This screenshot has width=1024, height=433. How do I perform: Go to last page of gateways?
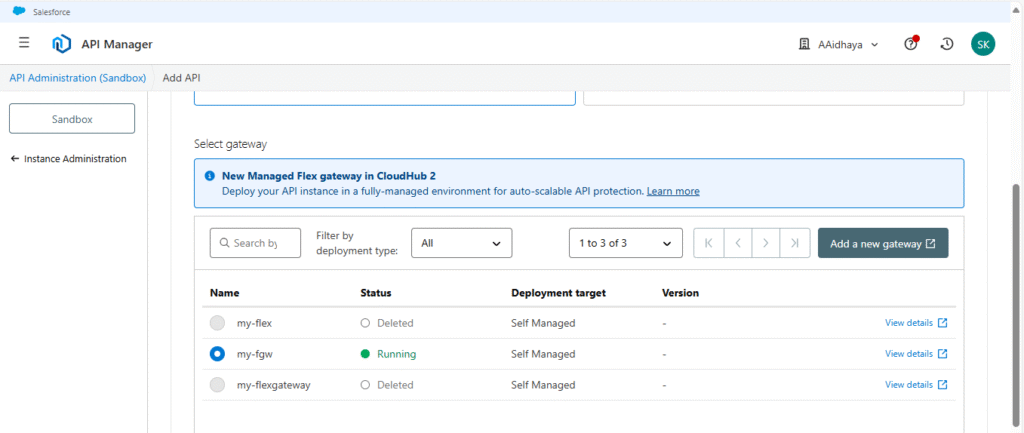pos(795,243)
